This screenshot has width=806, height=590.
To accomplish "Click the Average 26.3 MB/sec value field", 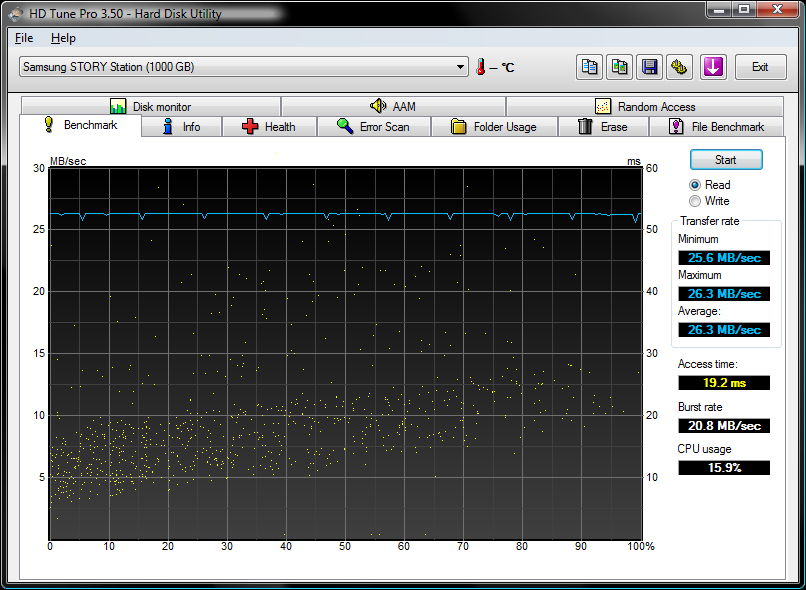I will [724, 330].
